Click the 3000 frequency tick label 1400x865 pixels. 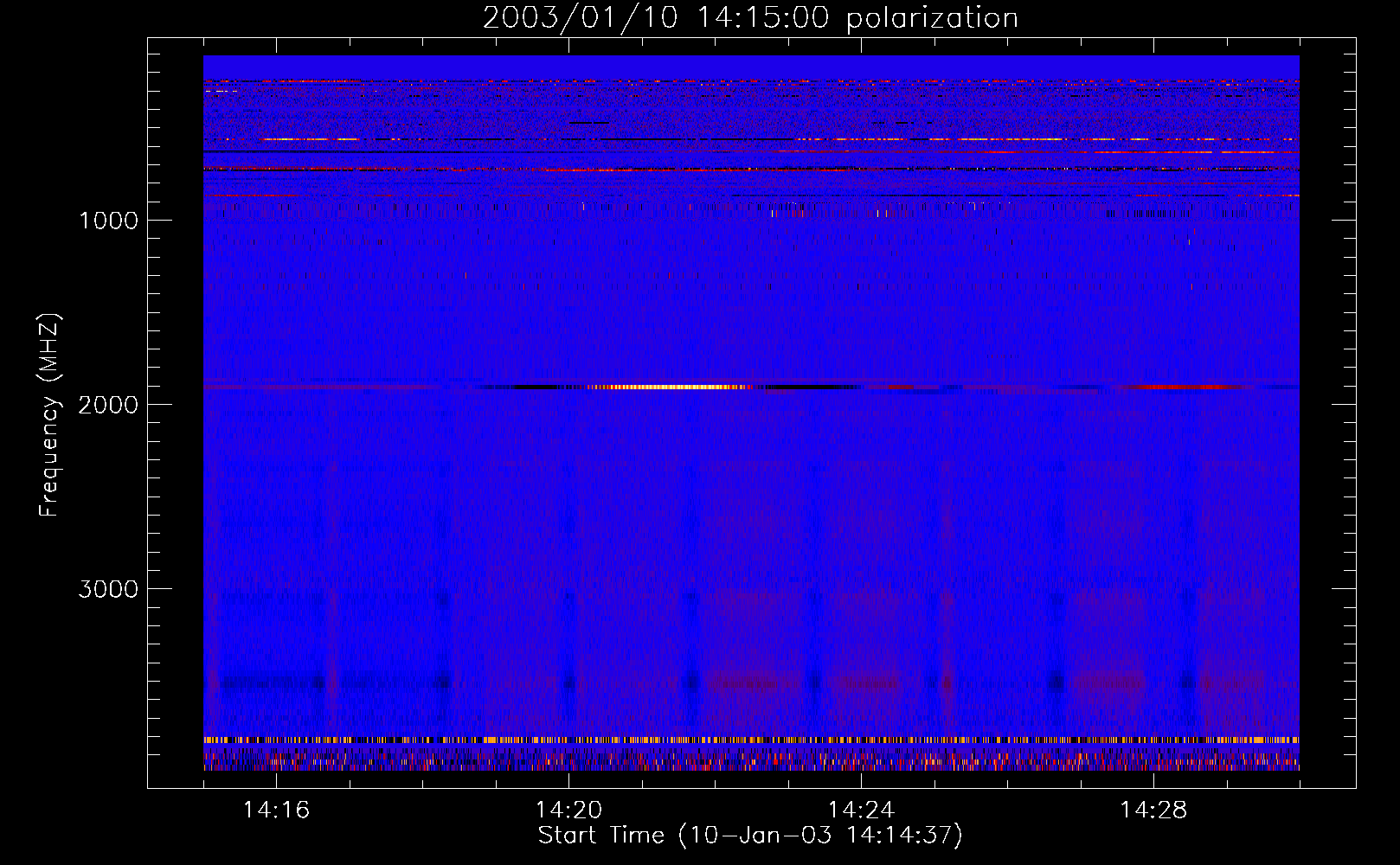click(x=108, y=589)
